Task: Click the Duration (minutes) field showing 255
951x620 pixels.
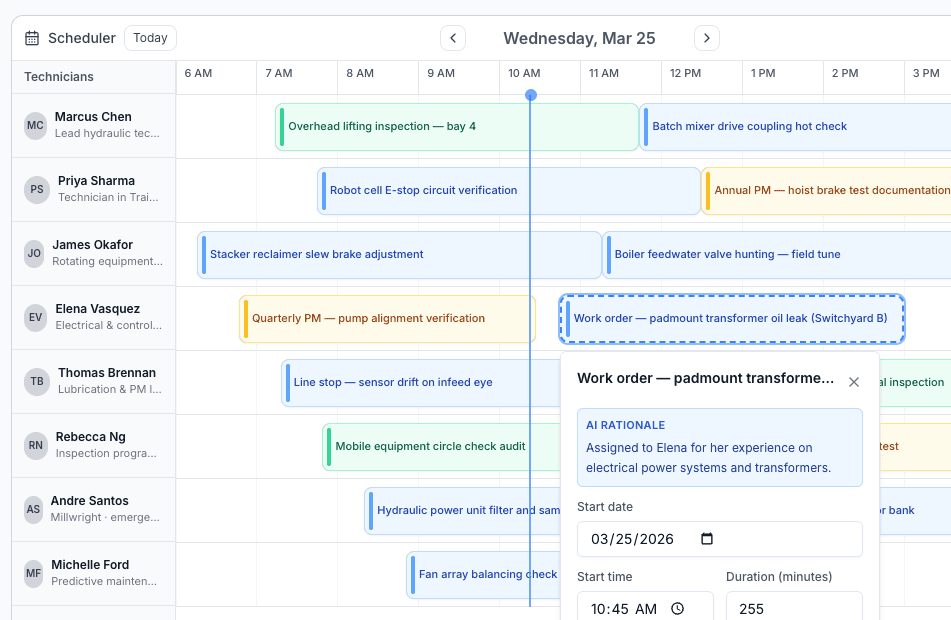Action: [794, 607]
